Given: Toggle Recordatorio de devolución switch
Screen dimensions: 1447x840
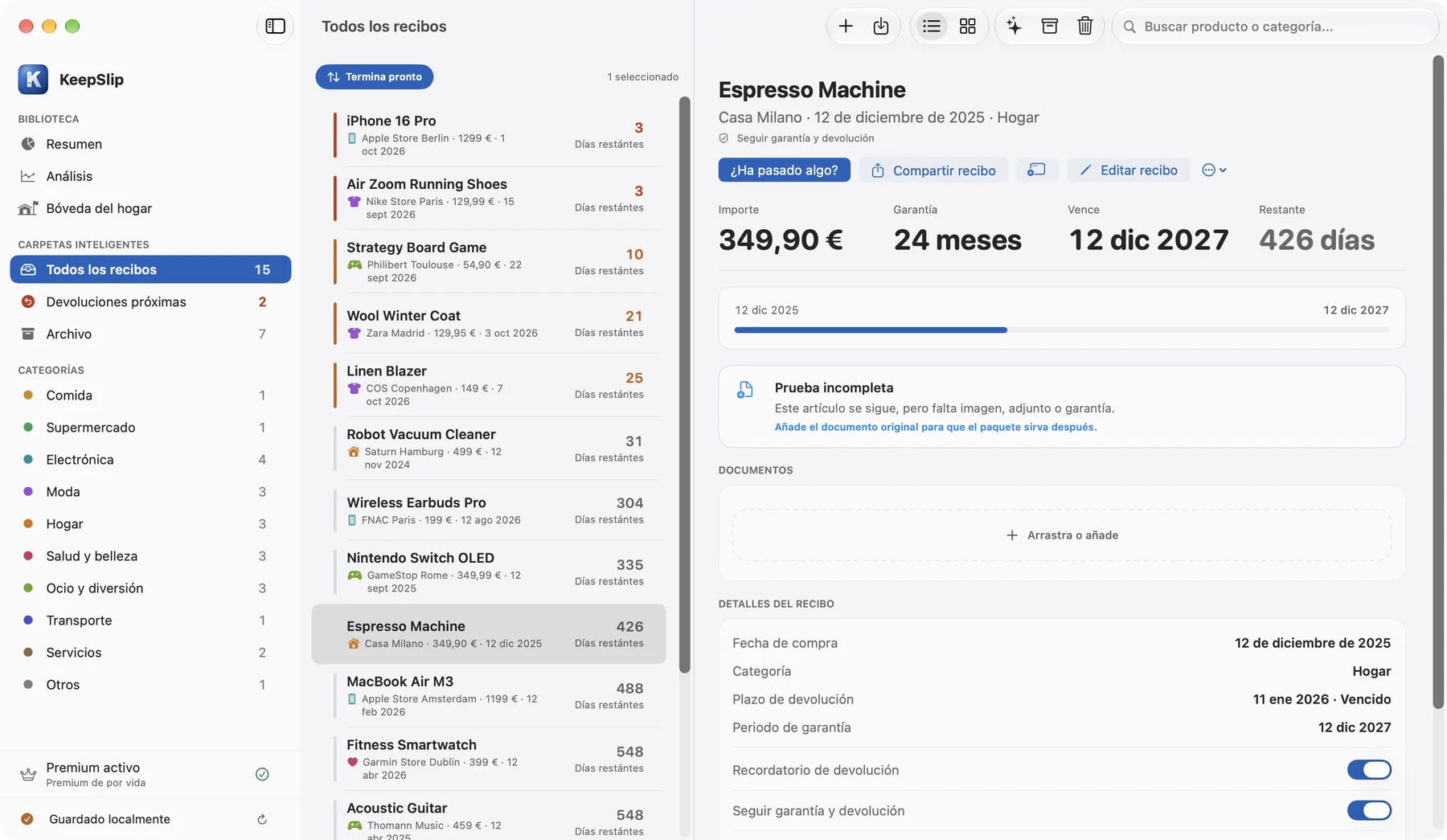Looking at the screenshot, I should (x=1369, y=769).
